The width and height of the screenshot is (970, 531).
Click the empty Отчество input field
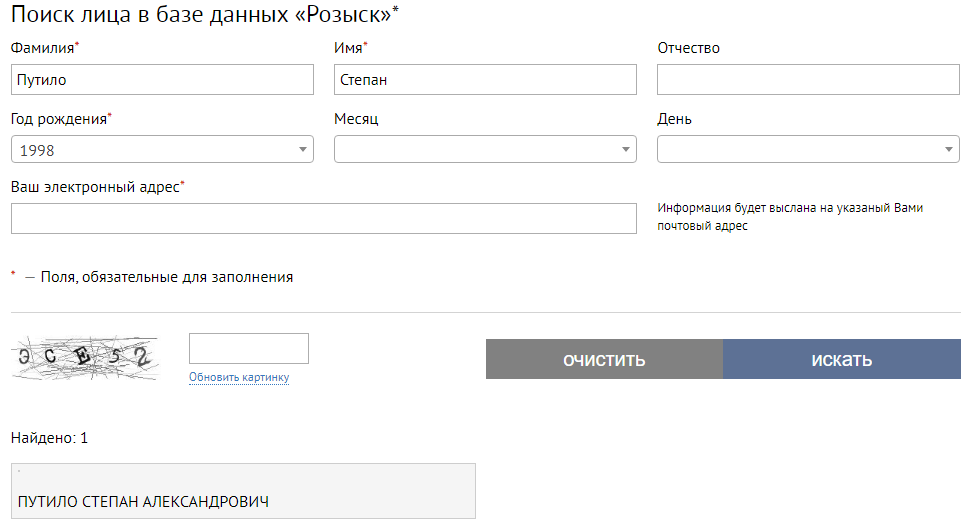pos(808,80)
